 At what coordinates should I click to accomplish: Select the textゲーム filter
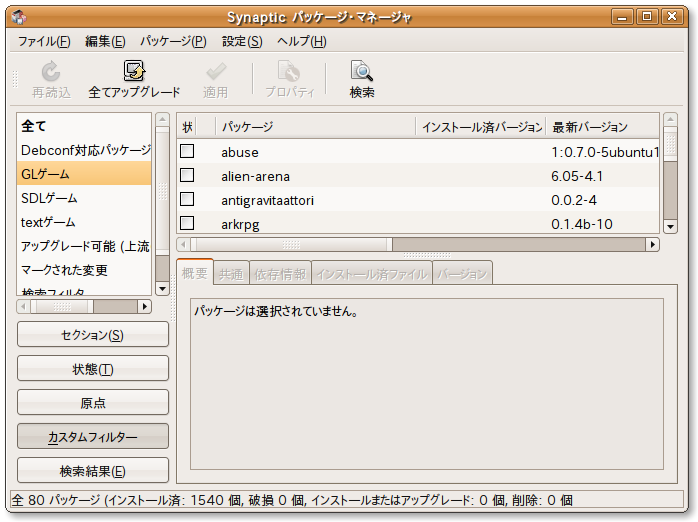click(x=84, y=222)
